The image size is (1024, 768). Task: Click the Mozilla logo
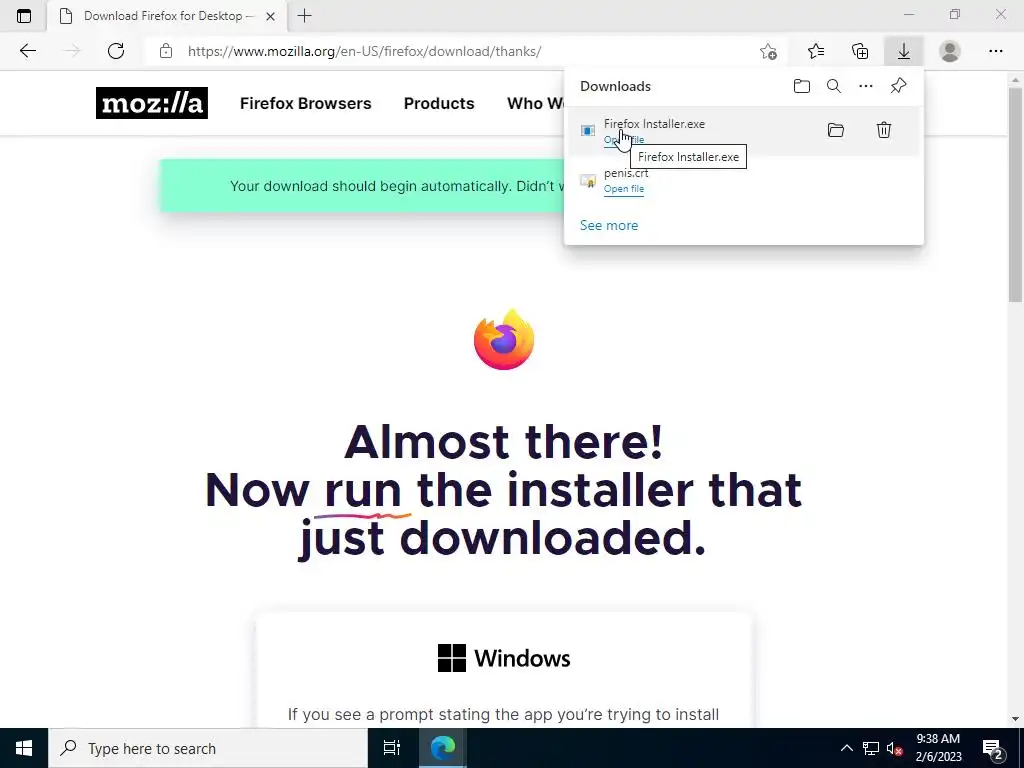[x=152, y=103]
